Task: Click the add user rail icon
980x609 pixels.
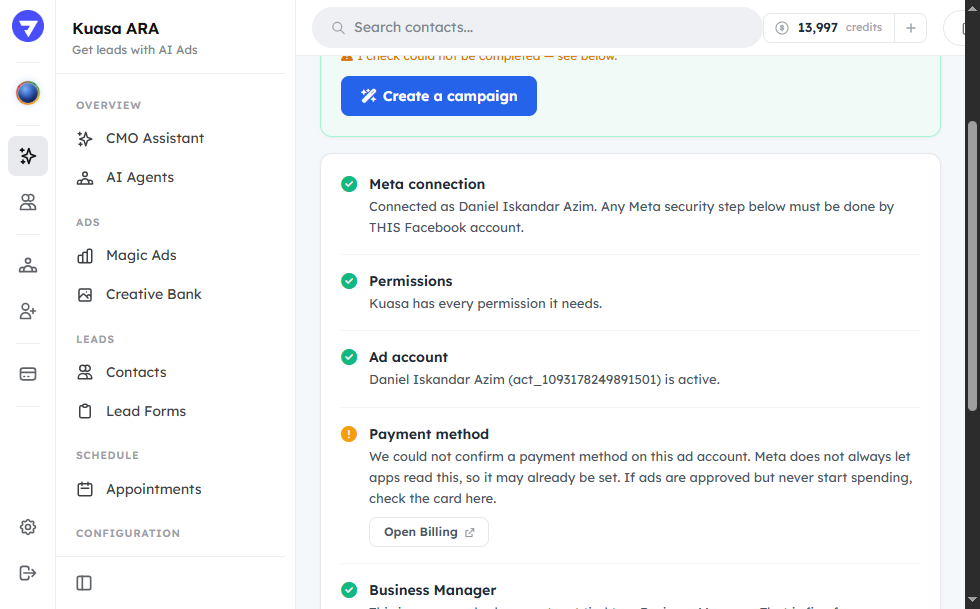Action: (28, 311)
